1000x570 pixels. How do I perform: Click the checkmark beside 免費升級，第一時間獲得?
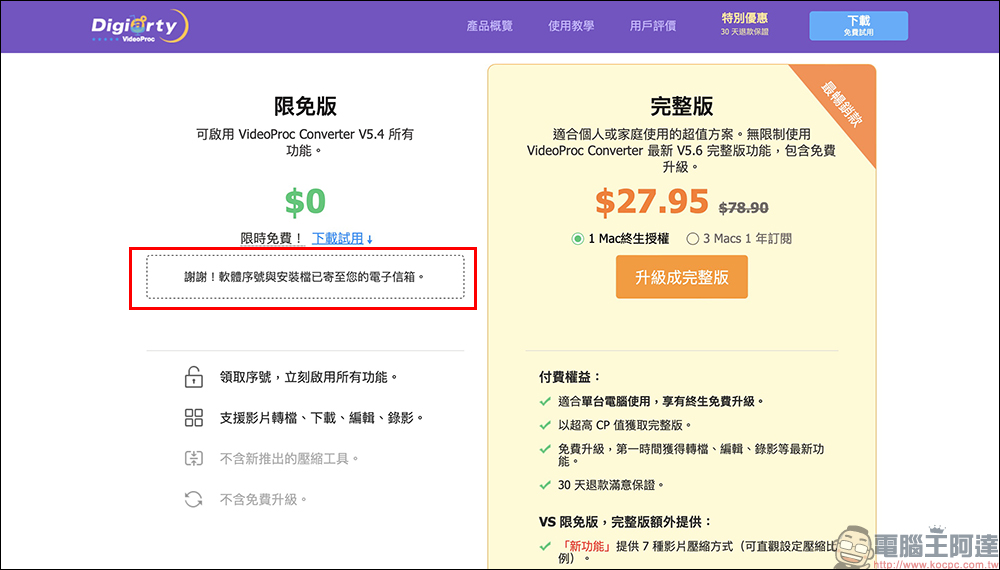545,449
